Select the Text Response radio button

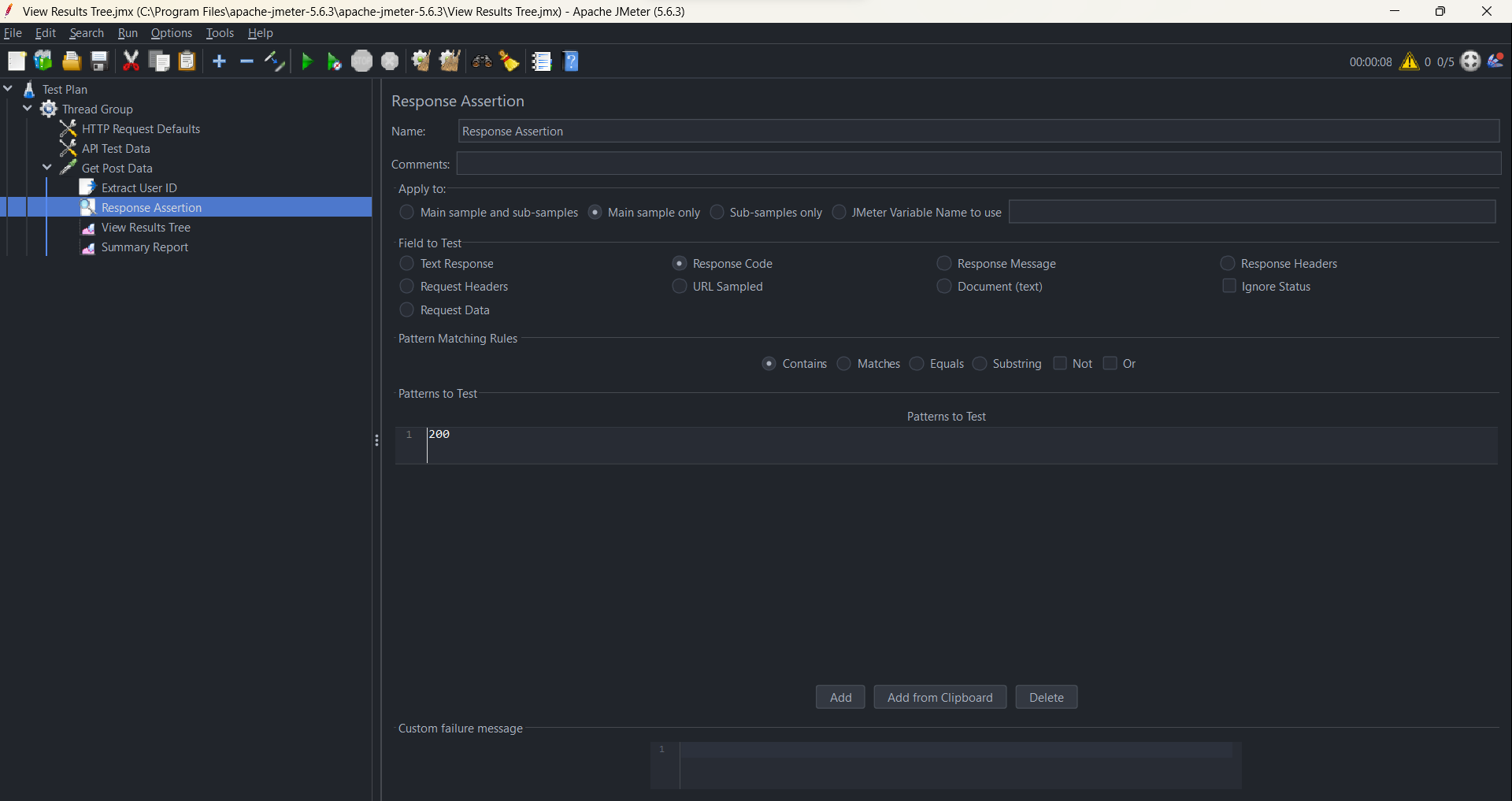pyautogui.click(x=406, y=263)
